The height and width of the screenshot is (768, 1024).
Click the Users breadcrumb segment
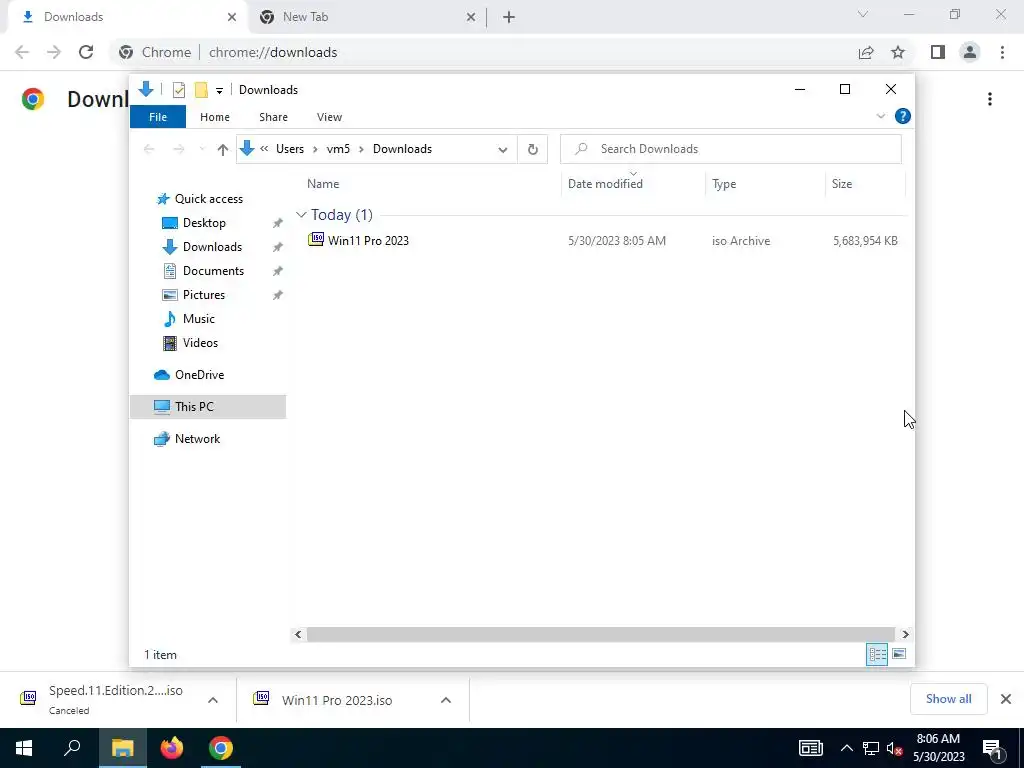point(290,149)
